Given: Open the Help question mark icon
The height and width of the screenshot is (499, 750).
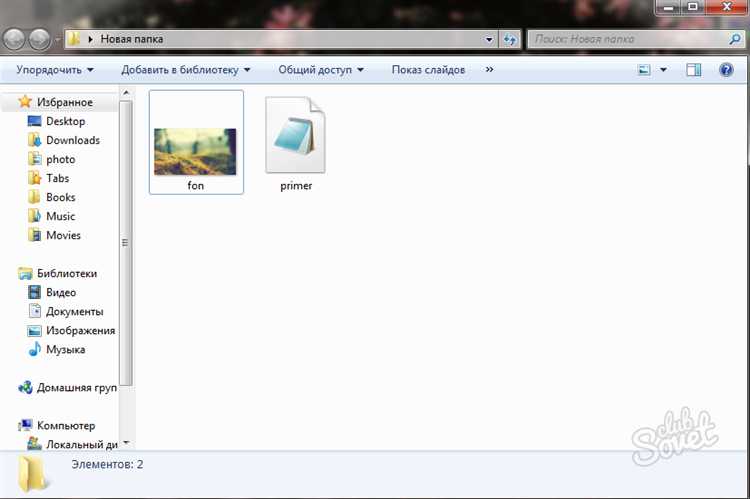Looking at the screenshot, I should click(725, 70).
